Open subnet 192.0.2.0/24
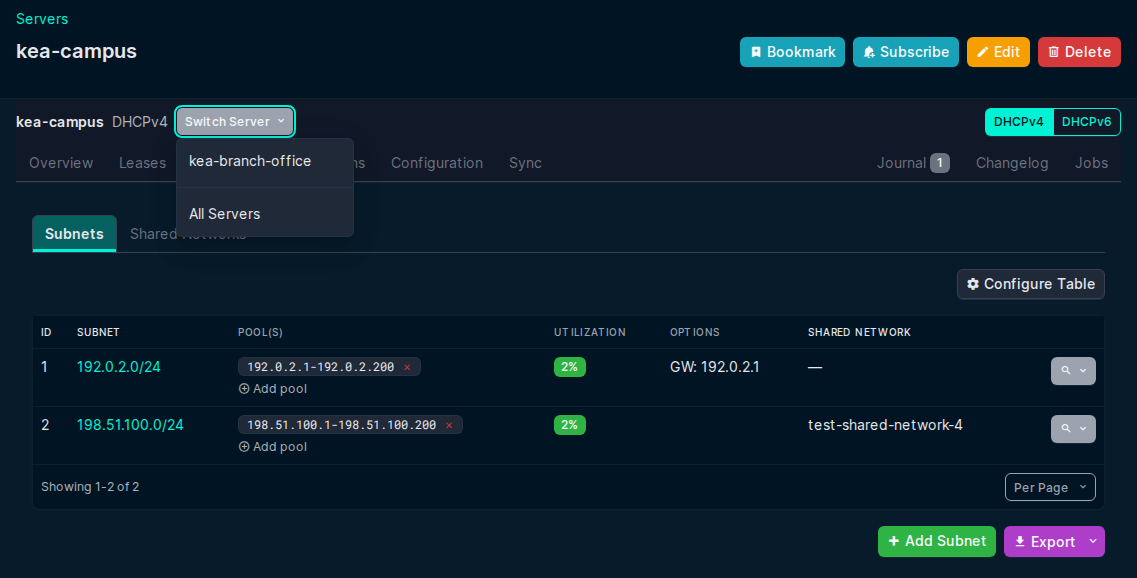The height and width of the screenshot is (578, 1137). [118, 367]
